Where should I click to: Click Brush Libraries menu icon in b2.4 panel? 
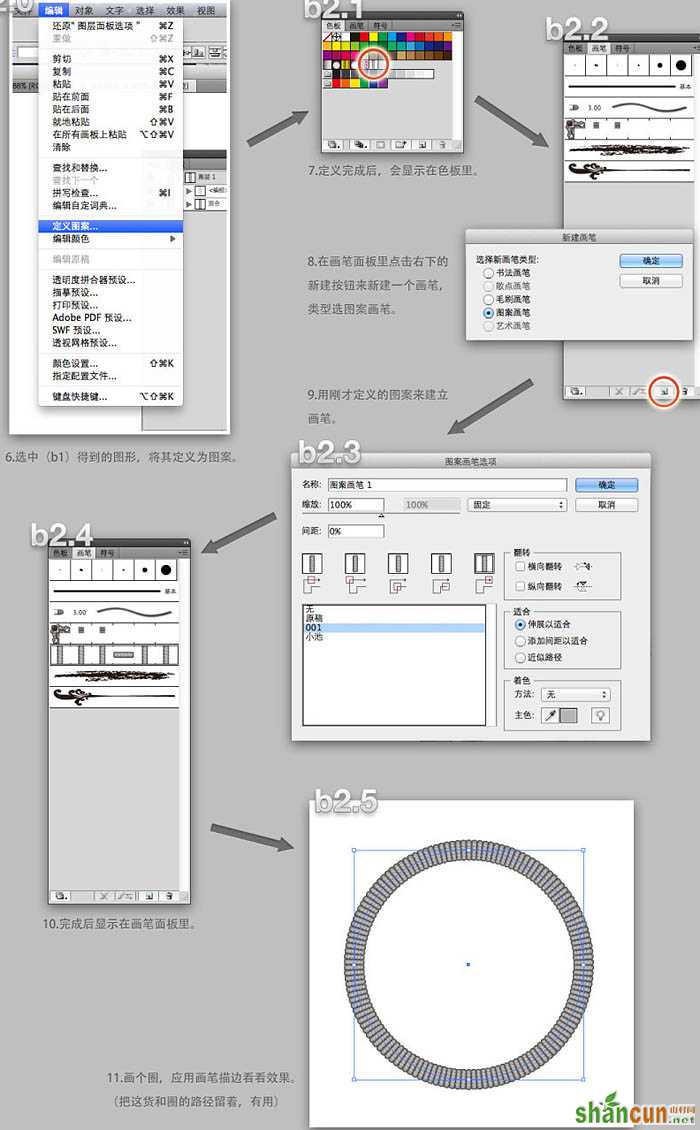pos(61,896)
